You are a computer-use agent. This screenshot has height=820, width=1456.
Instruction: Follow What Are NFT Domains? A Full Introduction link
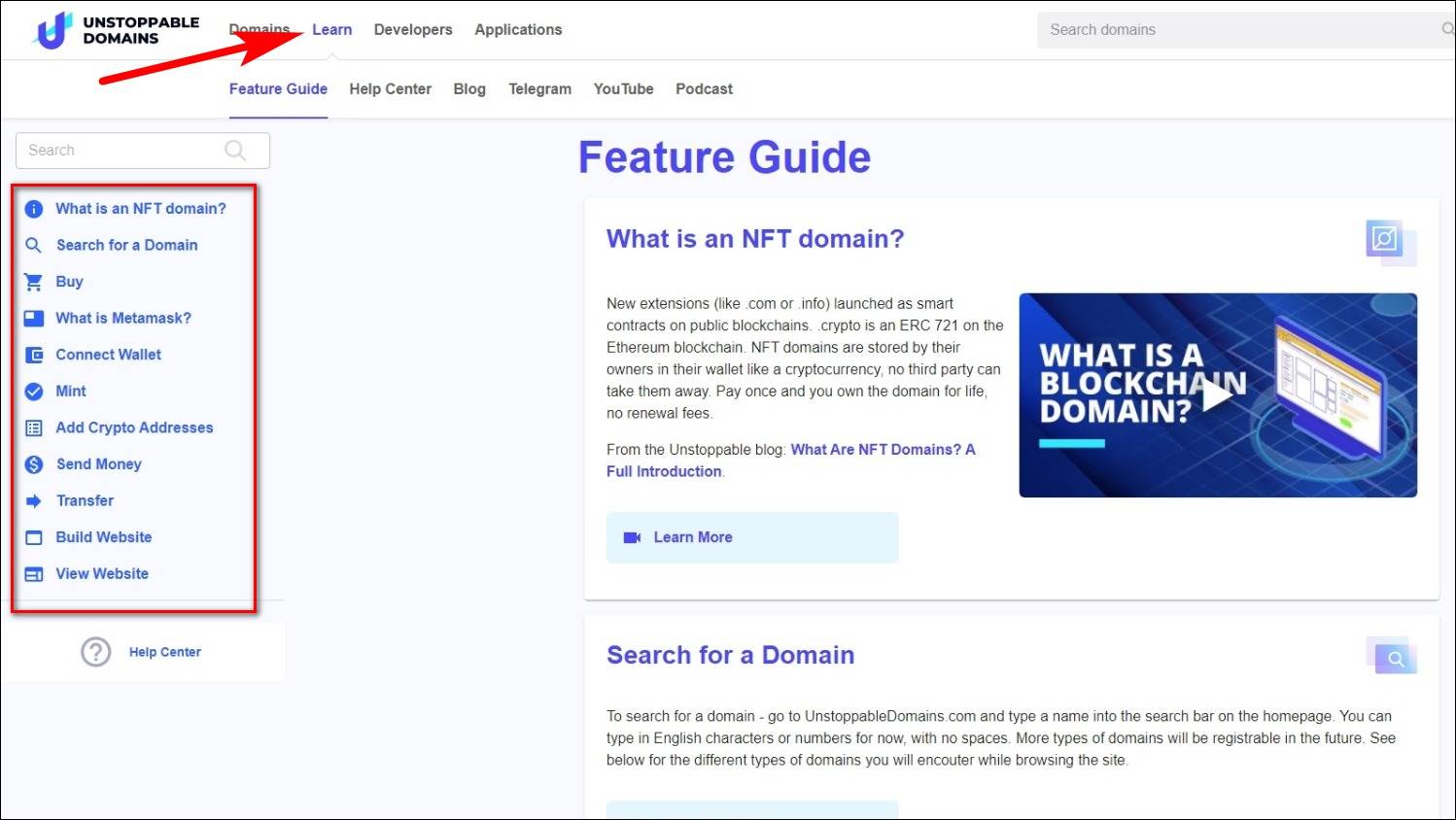(x=790, y=461)
